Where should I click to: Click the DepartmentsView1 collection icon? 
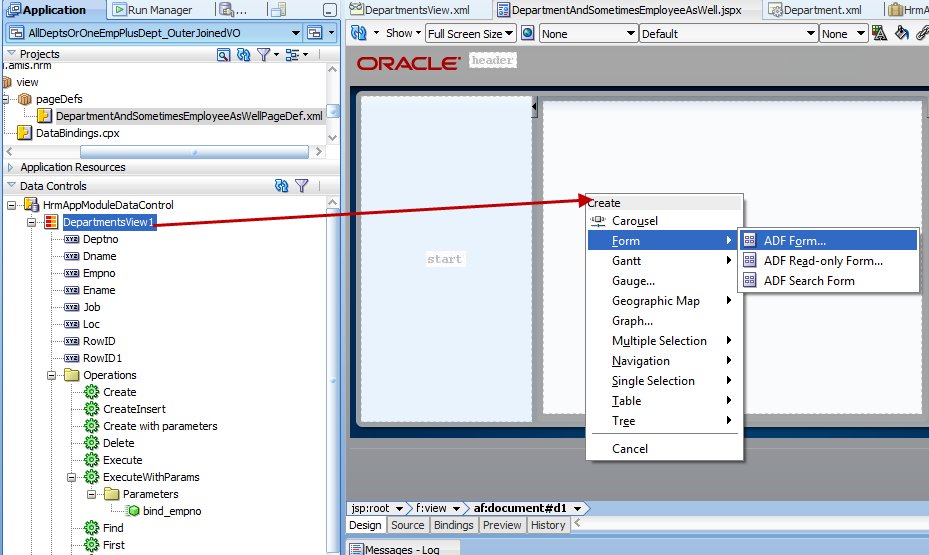tap(51, 222)
